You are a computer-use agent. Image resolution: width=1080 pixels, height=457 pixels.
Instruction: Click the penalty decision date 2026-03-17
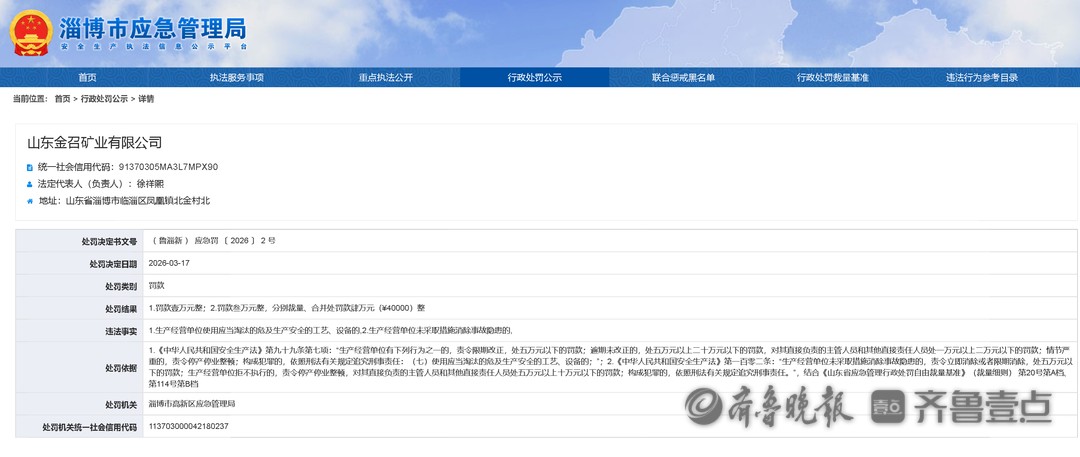click(170, 263)
